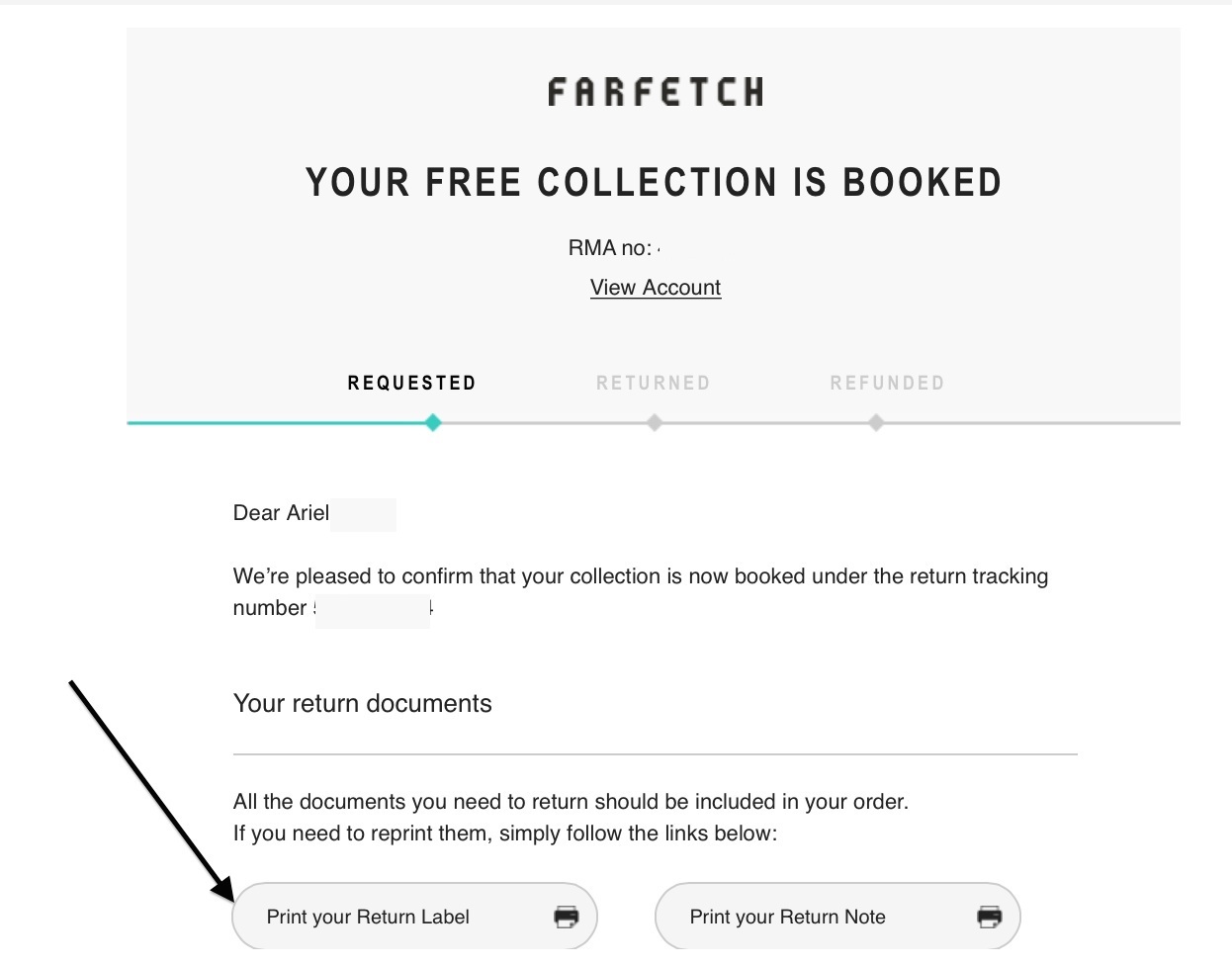Click the RMA number text
Screen dimensions: 1232x965
613,247
